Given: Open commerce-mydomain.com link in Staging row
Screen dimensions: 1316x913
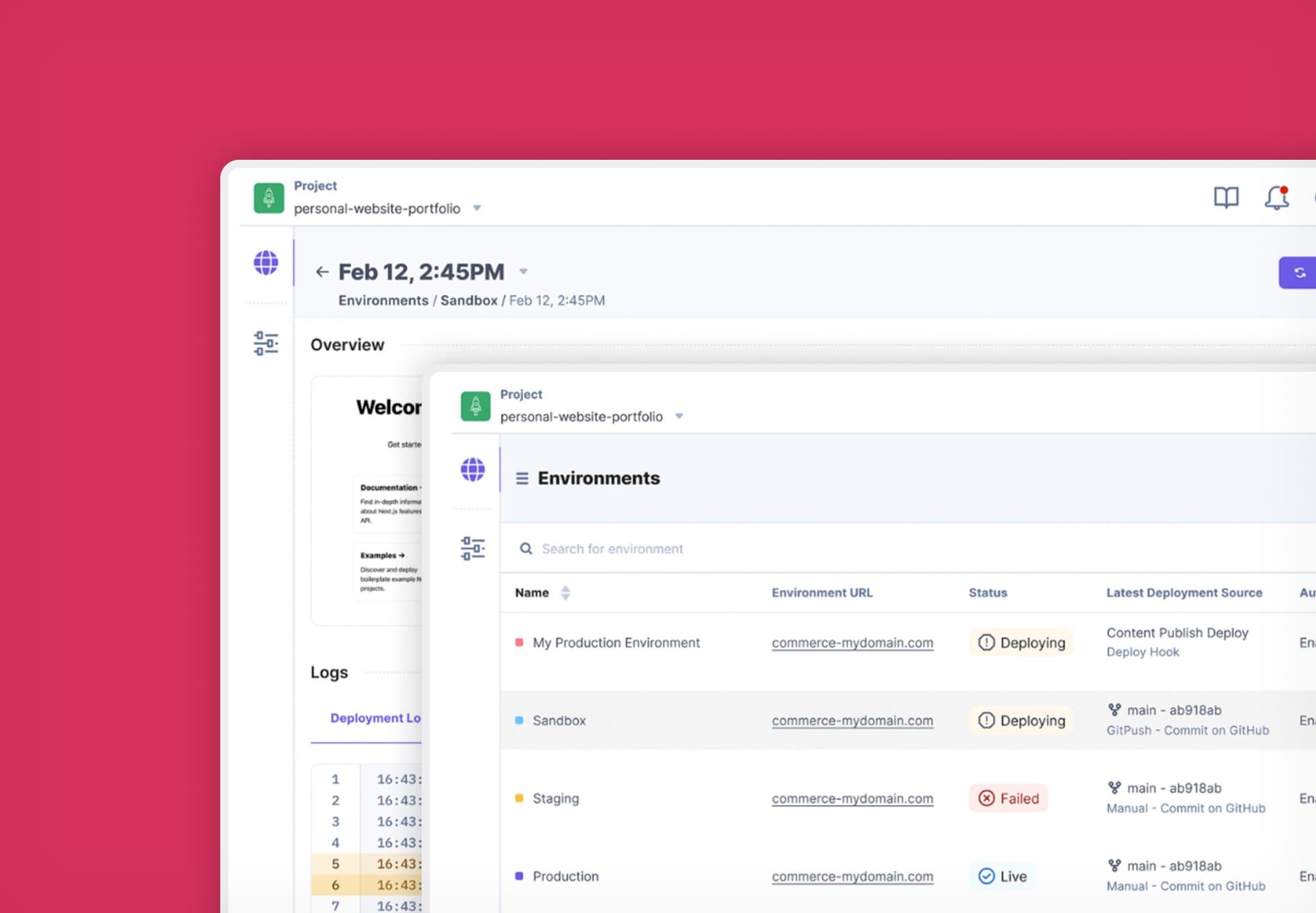Looking at the screenshot, I should pyautogui.click(x=852, y=798).
